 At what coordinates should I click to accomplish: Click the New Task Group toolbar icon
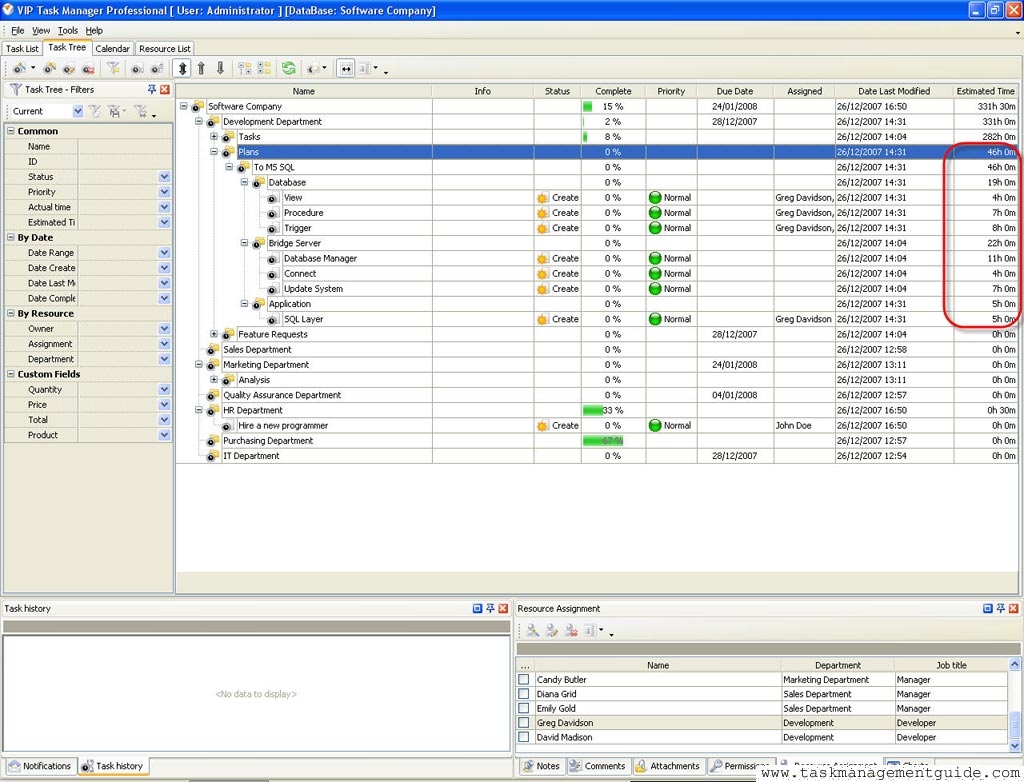(x=50, y=68)
